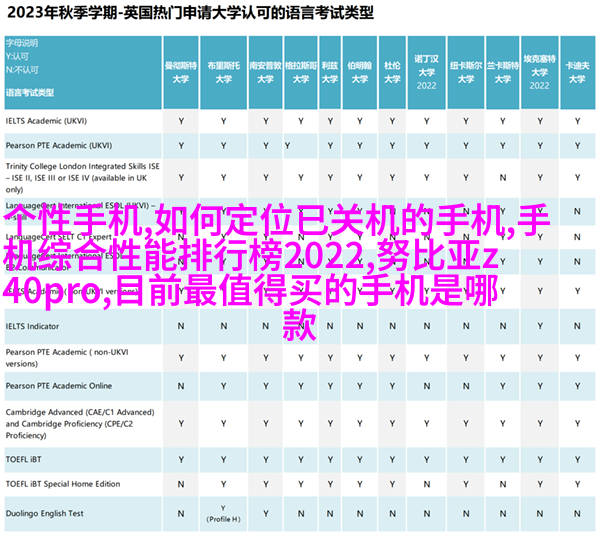Screen dimensions: 600x536
Task: Click the 字母说明 legend heading
Action: point(22,43)
